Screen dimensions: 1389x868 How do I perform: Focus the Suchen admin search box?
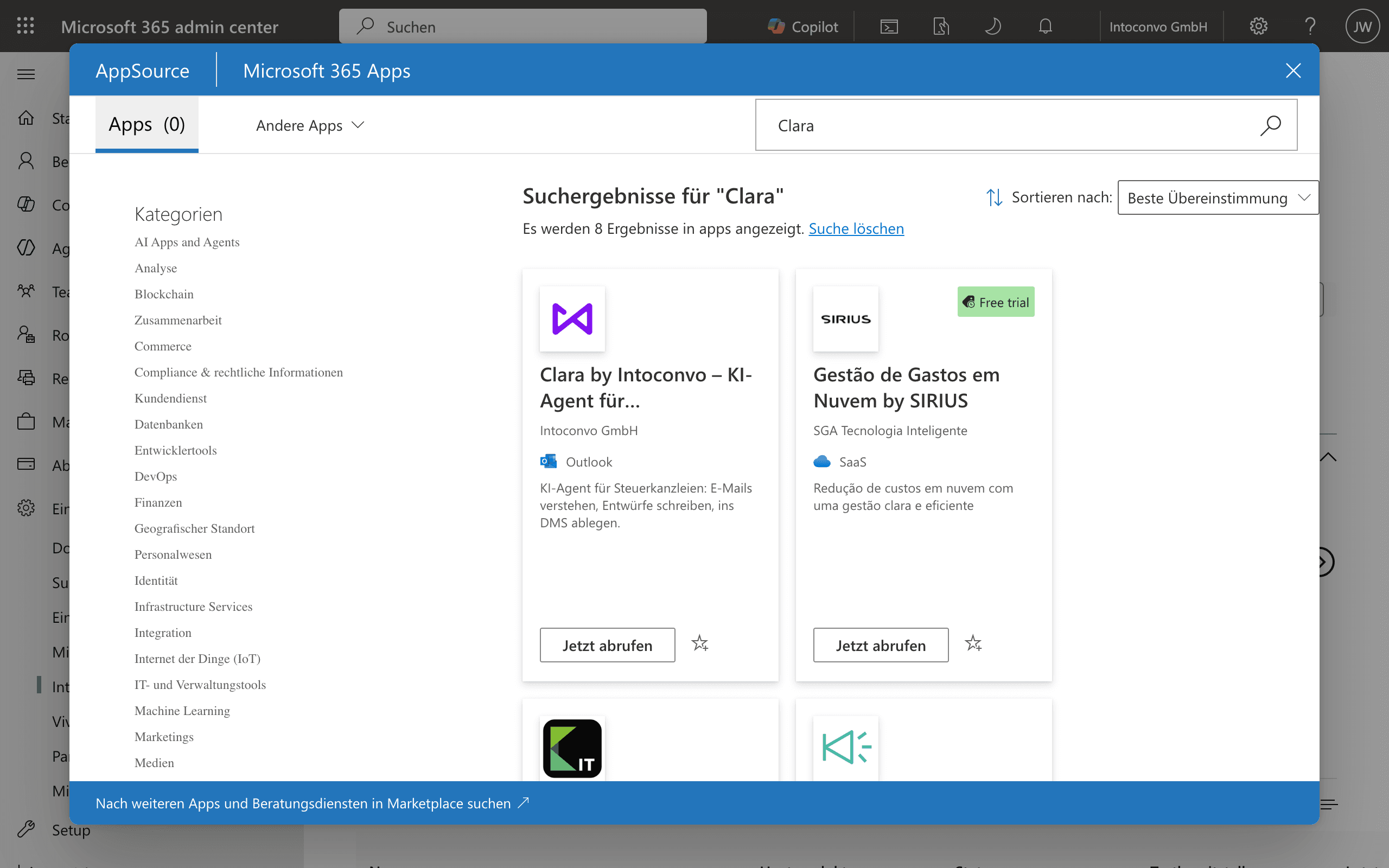click(523, 27)
